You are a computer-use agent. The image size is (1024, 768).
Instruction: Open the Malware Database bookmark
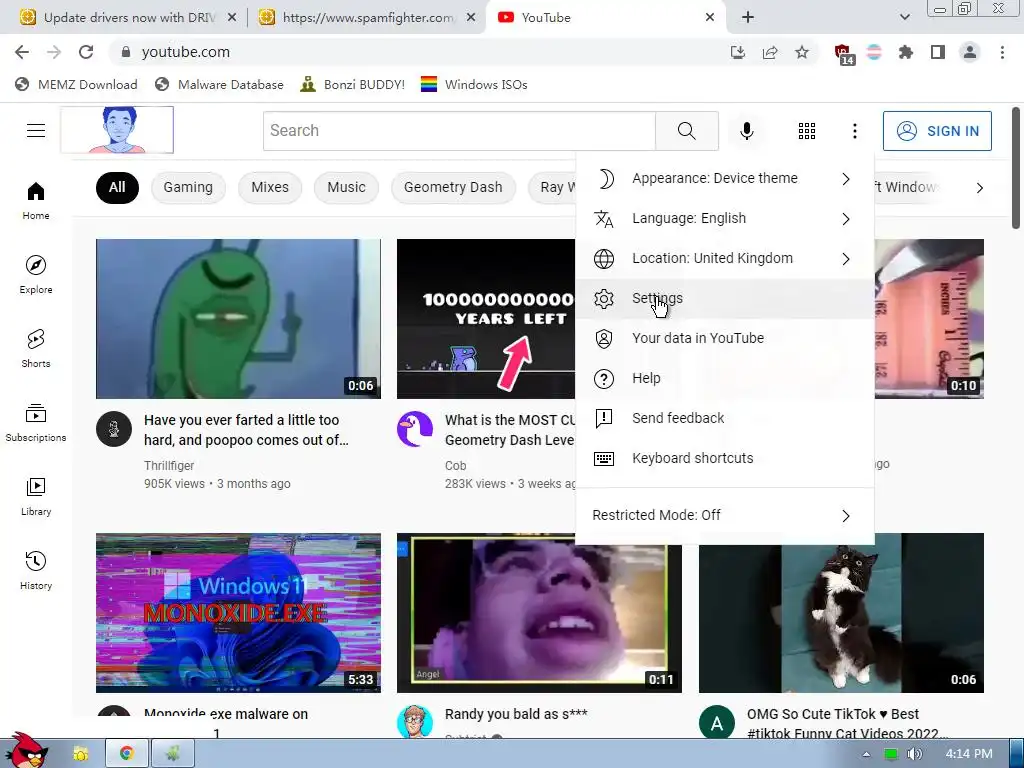click(x=219, y=85)
